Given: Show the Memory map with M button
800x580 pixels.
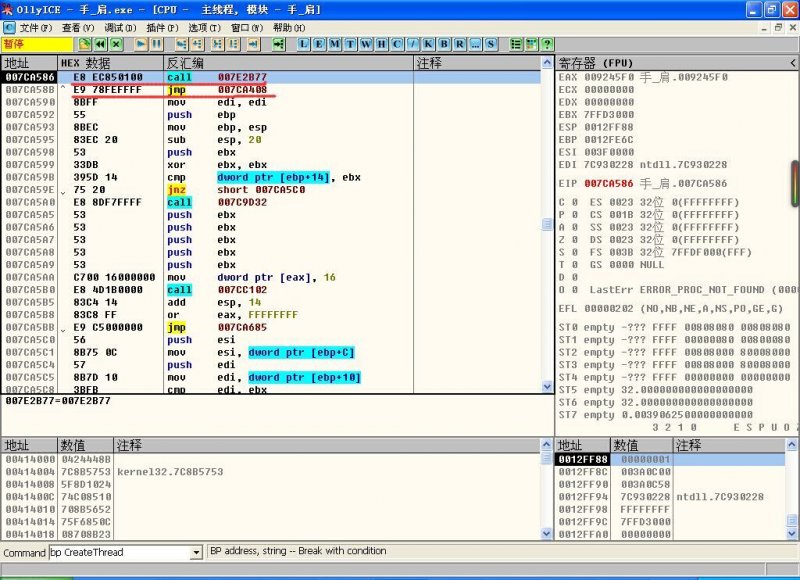Looking at the screenshot, I should [x=335, y=45].
